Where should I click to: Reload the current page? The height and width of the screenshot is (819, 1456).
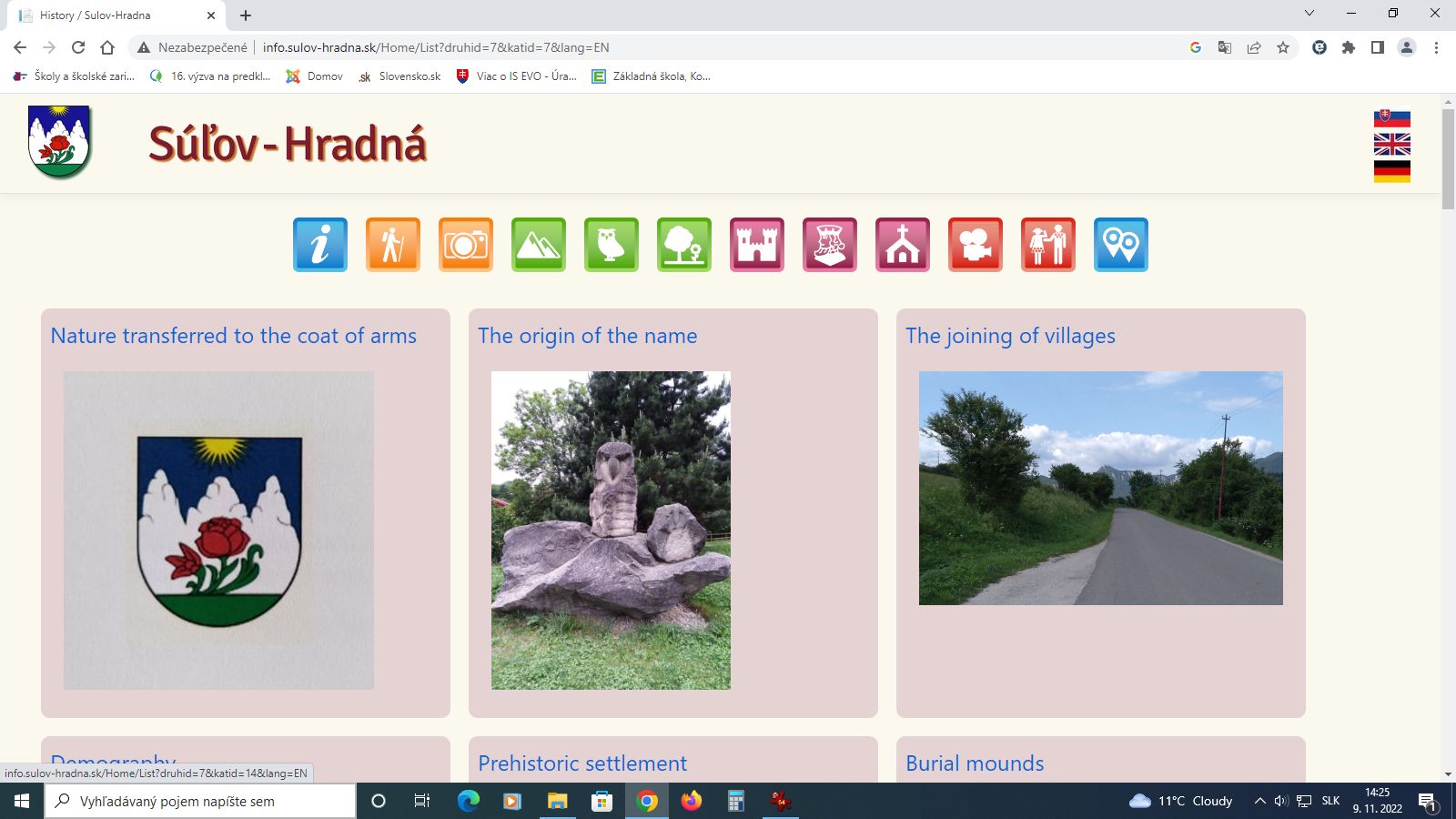tap(78, 47)
